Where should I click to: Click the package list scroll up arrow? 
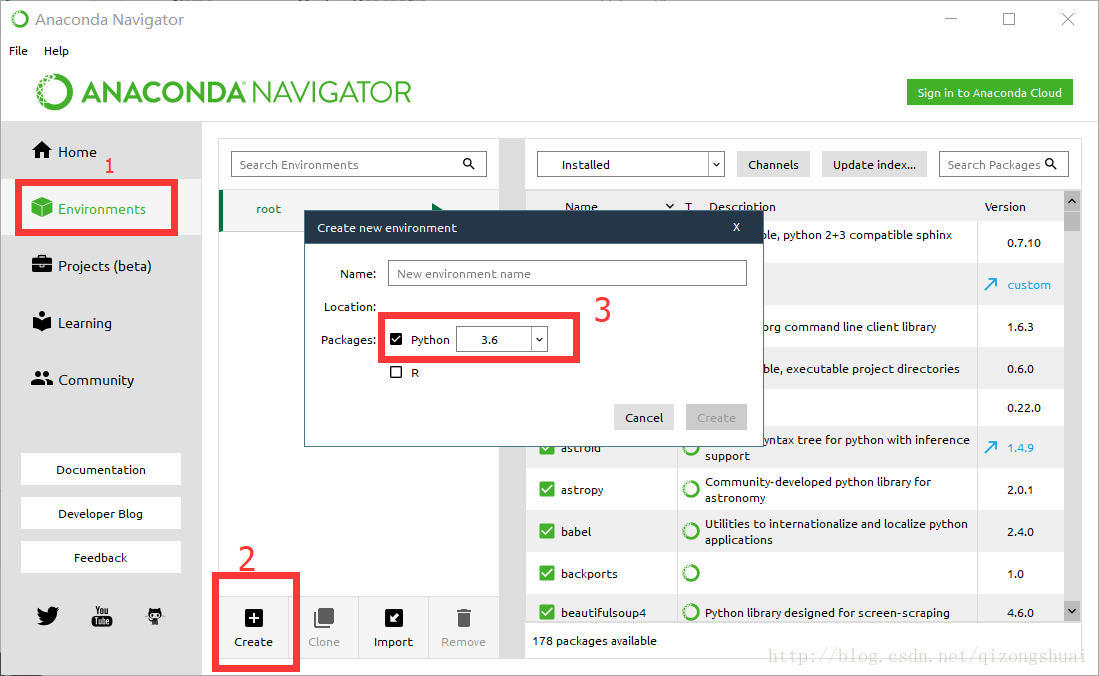pyautogui.click(x=1072, y=201)
